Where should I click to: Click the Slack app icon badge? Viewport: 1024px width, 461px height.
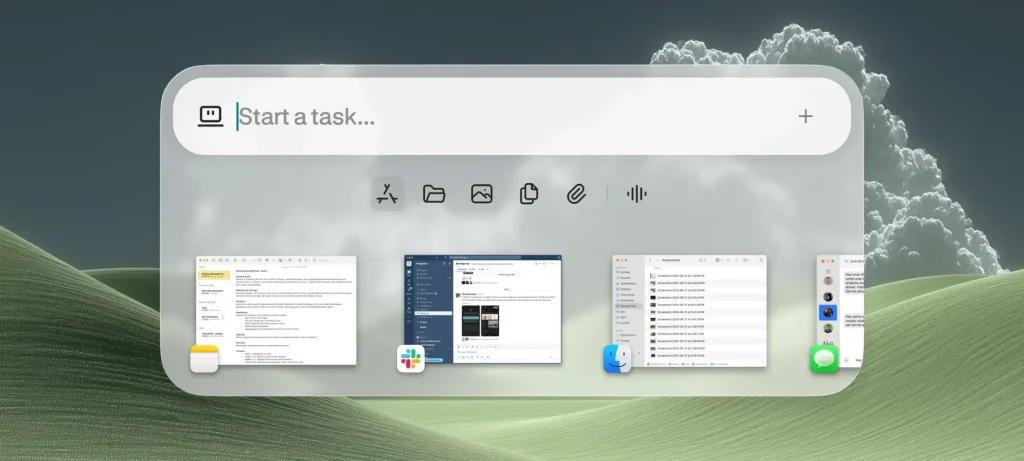tap(411, 359)
